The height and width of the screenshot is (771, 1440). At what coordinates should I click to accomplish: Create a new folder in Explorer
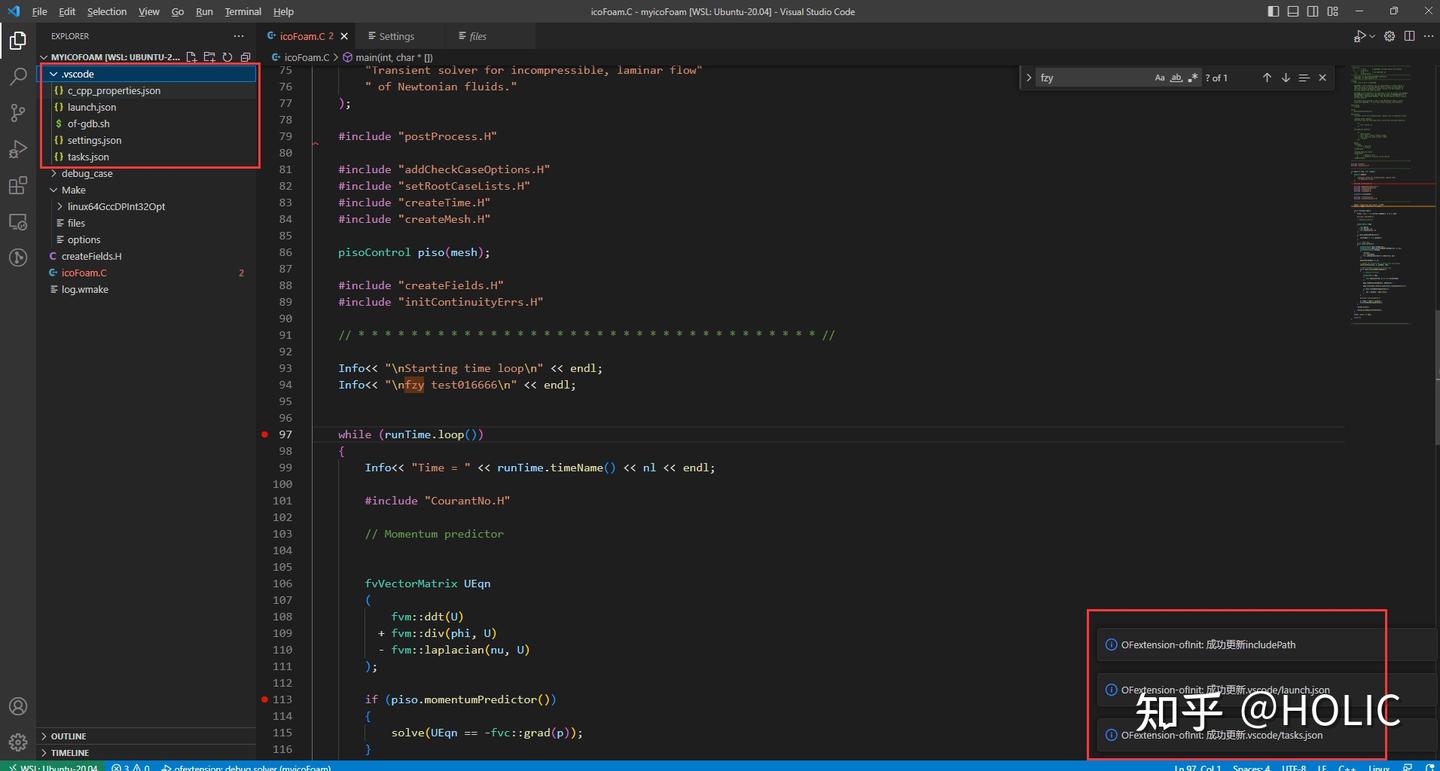210,57
